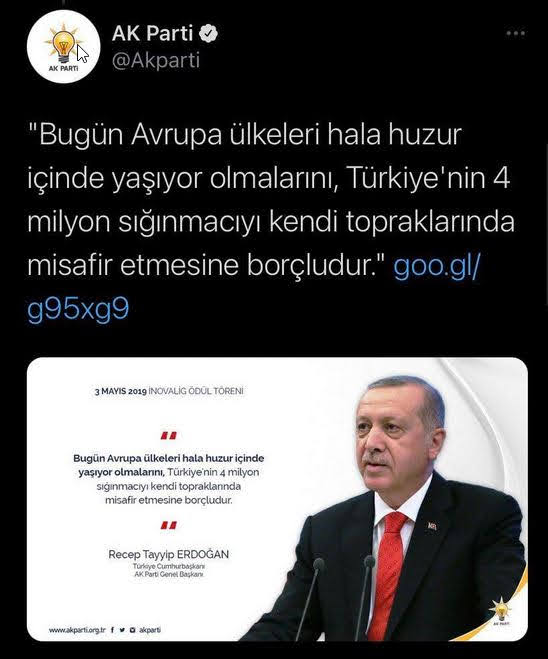Open the three-dot more options menu

516,33
